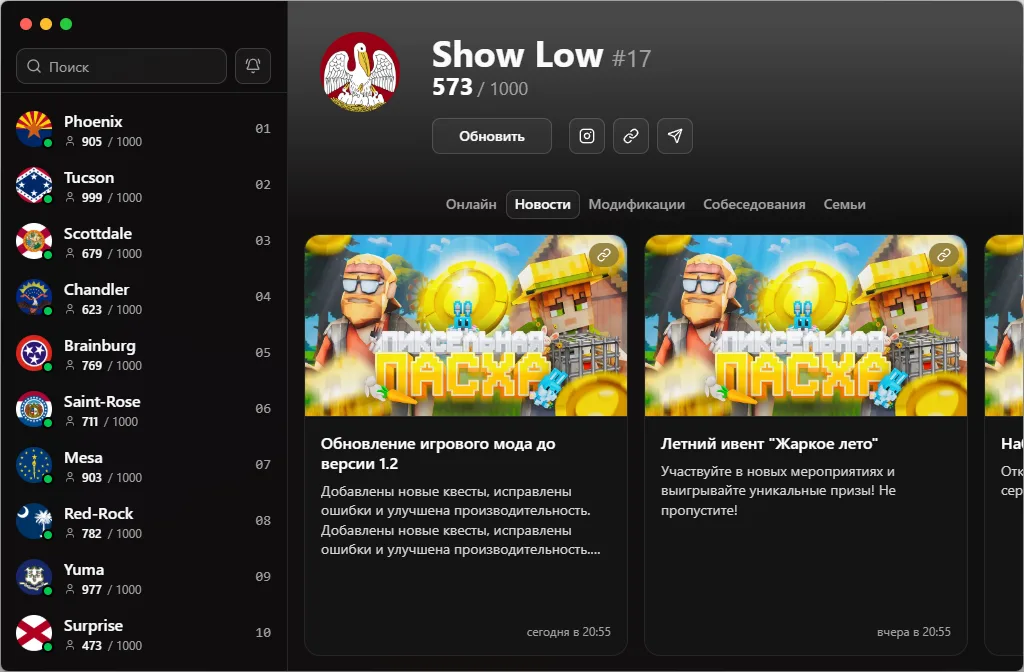Image resolution: width=1024 pixels, height=672 pixels.
Task: Click the Show Low pelican server logo
Action: pos(360,72)
